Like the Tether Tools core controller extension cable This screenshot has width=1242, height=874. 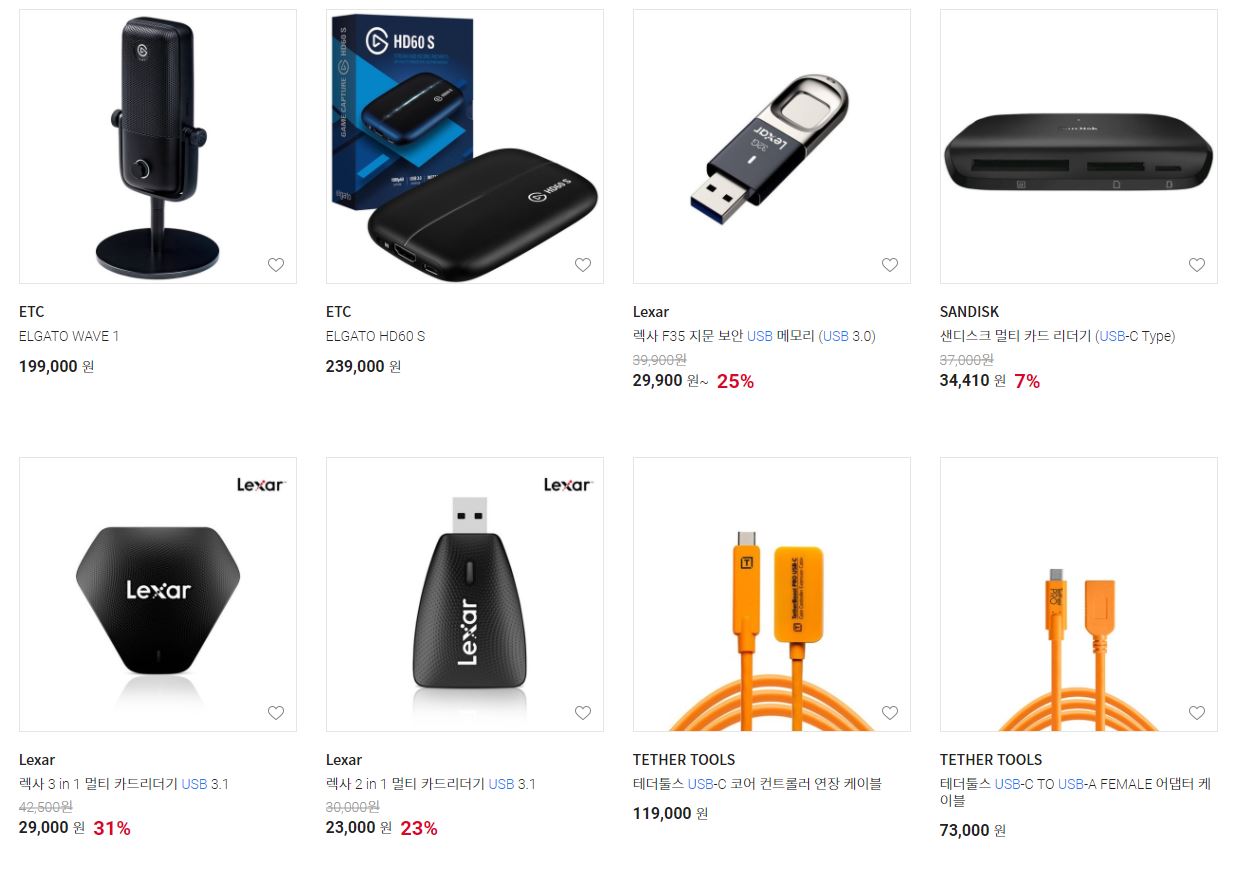[890, 713]
